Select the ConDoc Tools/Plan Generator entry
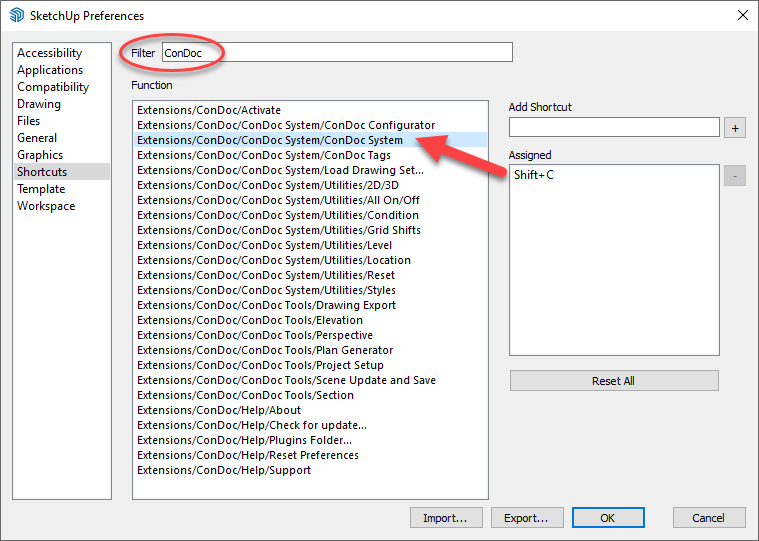Image resolution: width=759 pixels, height=541 pixels. (x=265, y=350)
